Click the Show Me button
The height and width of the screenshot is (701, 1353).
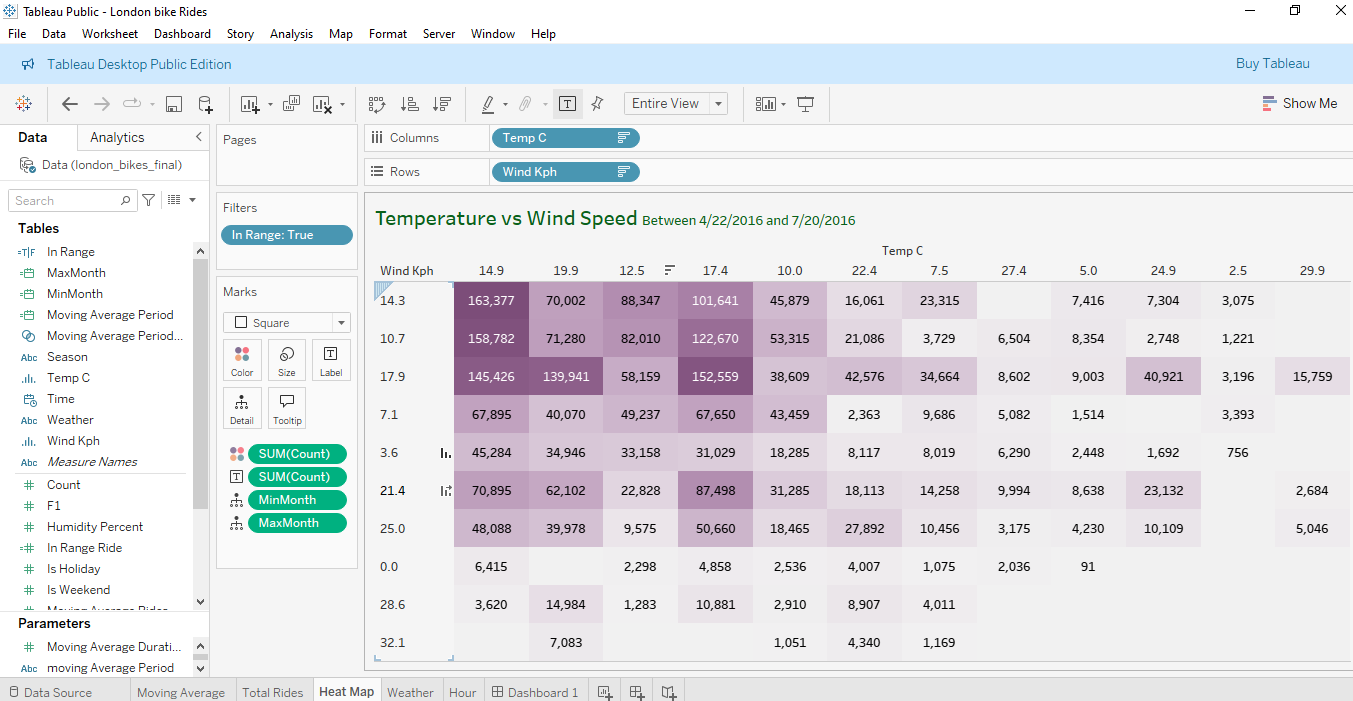click(x=1299, y=103)
